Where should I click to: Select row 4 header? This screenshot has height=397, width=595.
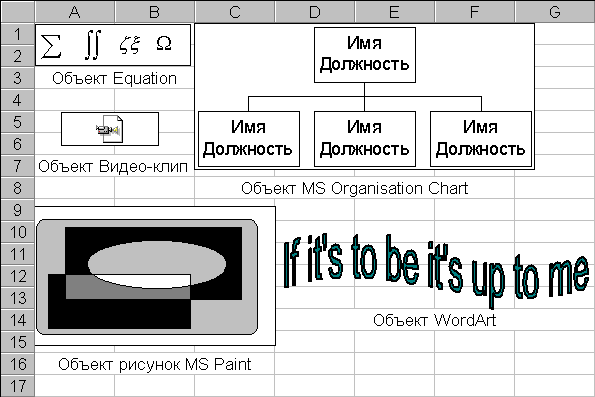17,100
